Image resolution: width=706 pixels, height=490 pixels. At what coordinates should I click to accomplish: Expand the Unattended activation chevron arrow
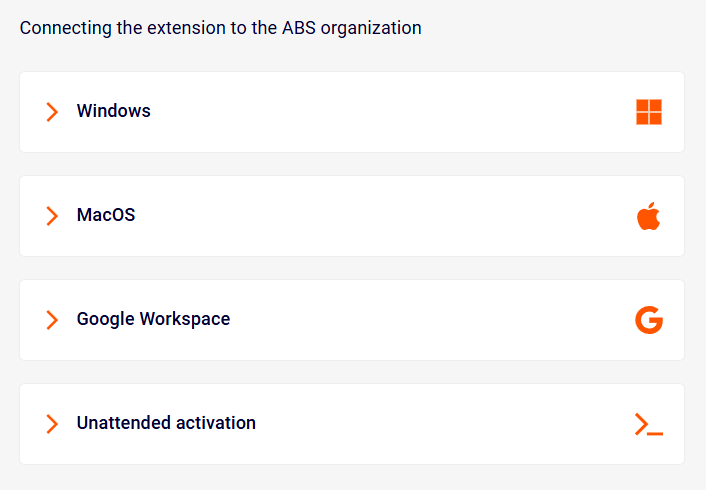pos(52,424)
